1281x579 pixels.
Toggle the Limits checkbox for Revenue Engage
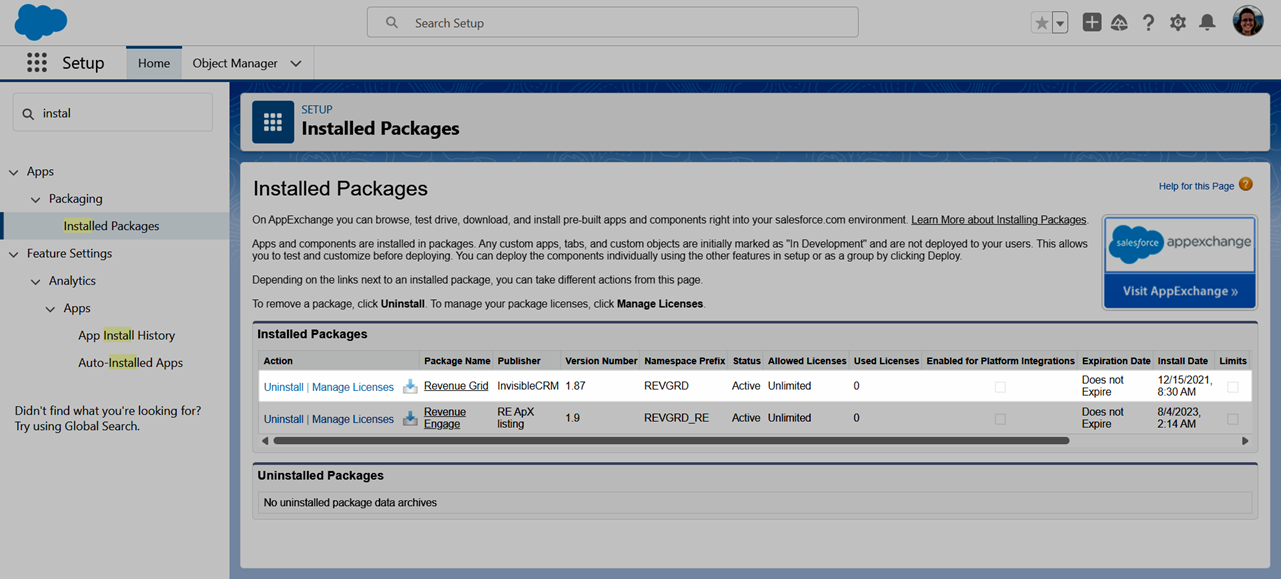(x=1232, y=419)
